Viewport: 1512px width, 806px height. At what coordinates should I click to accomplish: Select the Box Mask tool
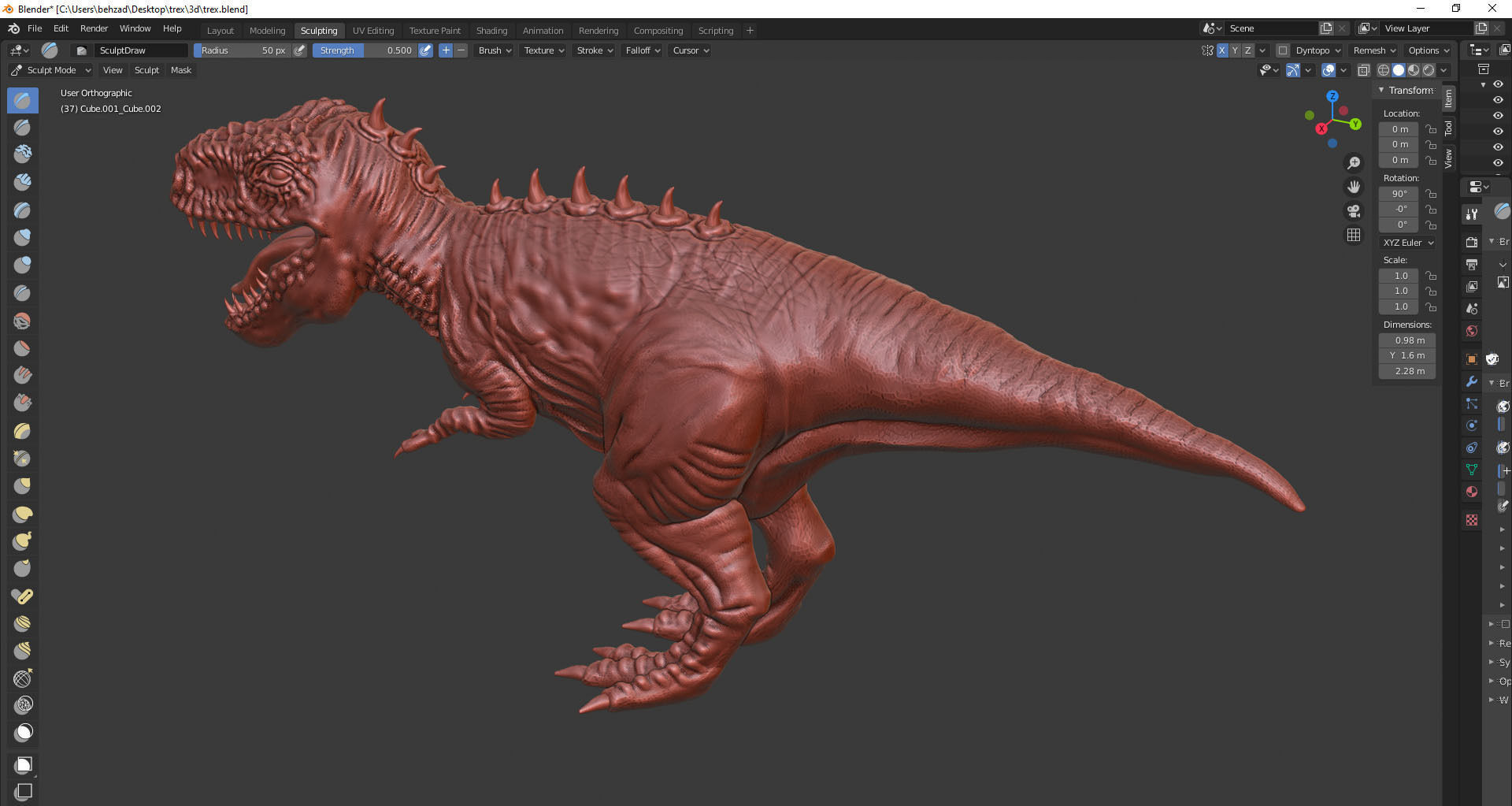point(24,764)
